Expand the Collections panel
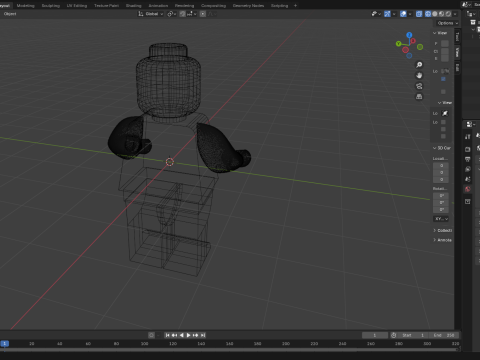480x360 pixels. (x=442, y=230)
